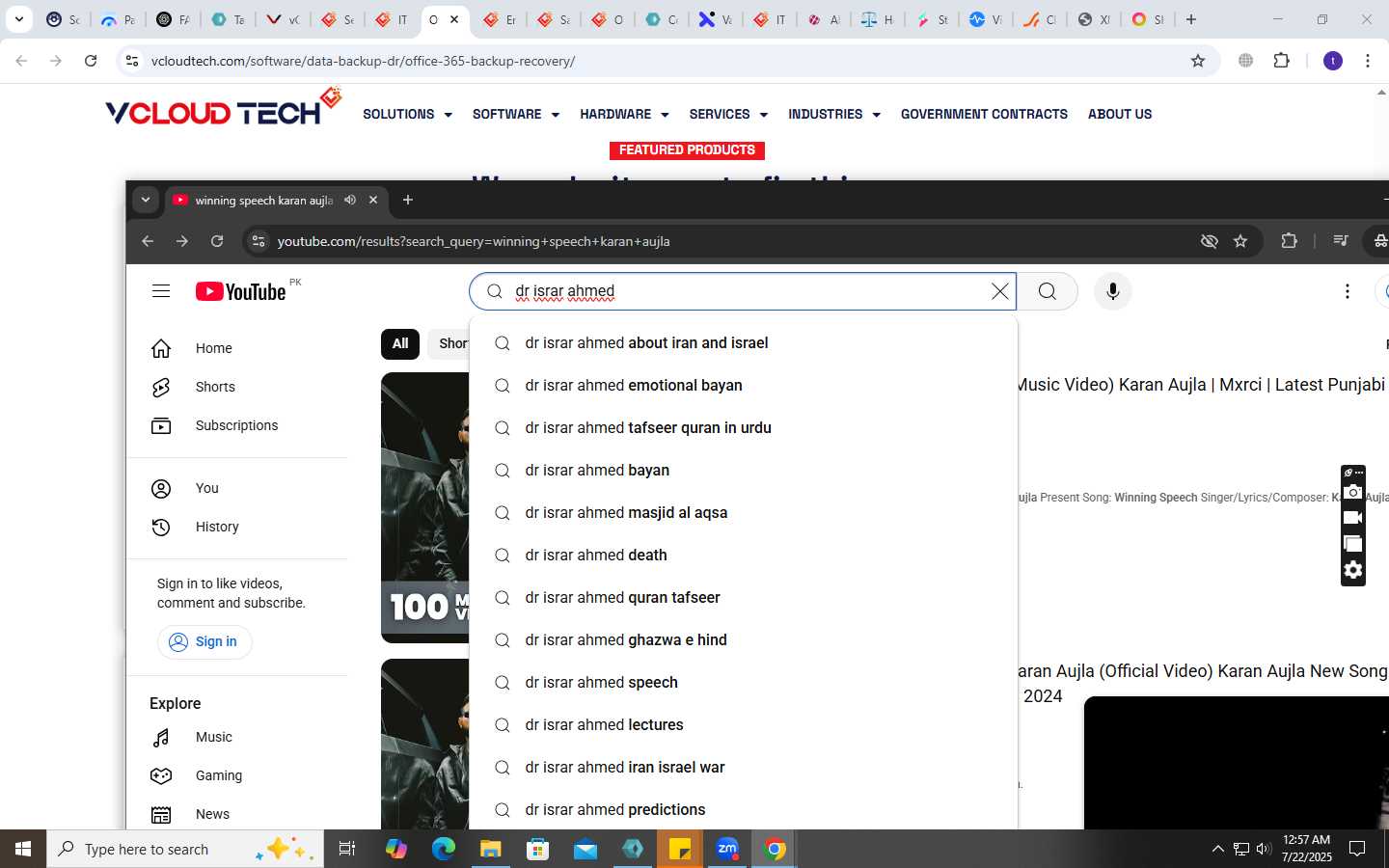The image size is (1389, 868).
Task: Click the 100 million video thumbnail
Action: click(x=425, y=507)
